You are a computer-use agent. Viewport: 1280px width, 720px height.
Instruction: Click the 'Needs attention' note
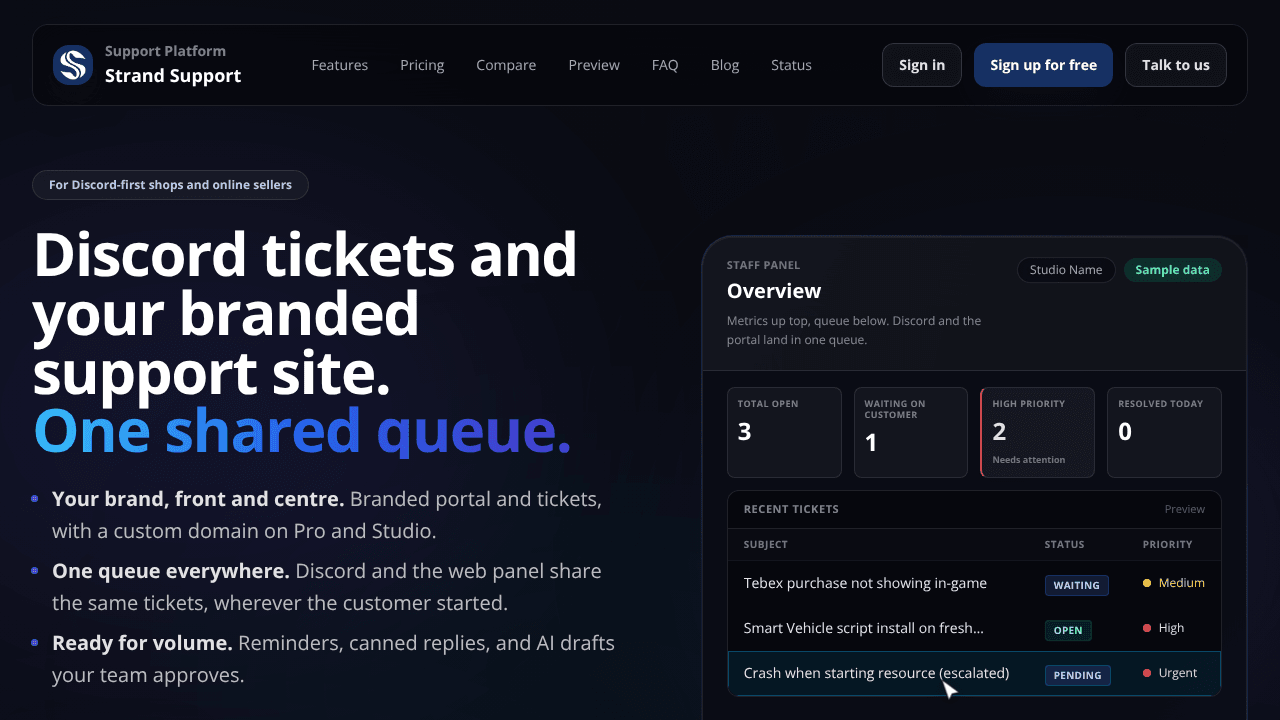coord(1029,460)
